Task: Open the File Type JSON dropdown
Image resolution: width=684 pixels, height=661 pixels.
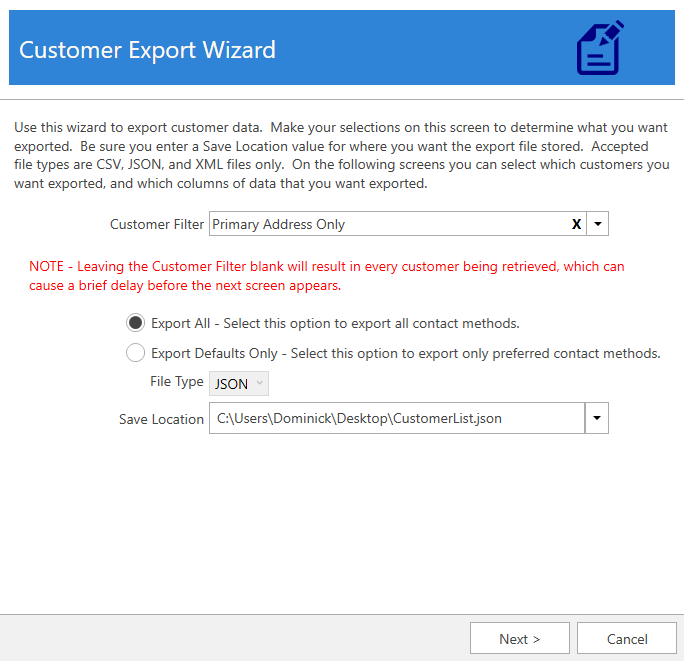Action: [x=239, y=384]
